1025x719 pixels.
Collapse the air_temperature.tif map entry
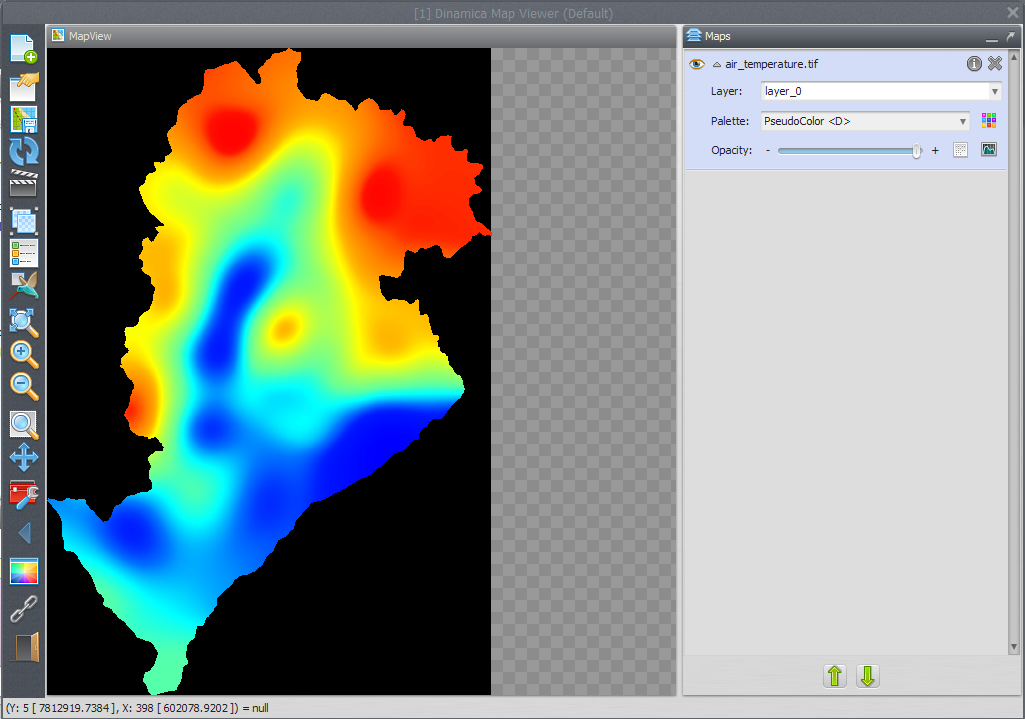click(x=716, y=64)
